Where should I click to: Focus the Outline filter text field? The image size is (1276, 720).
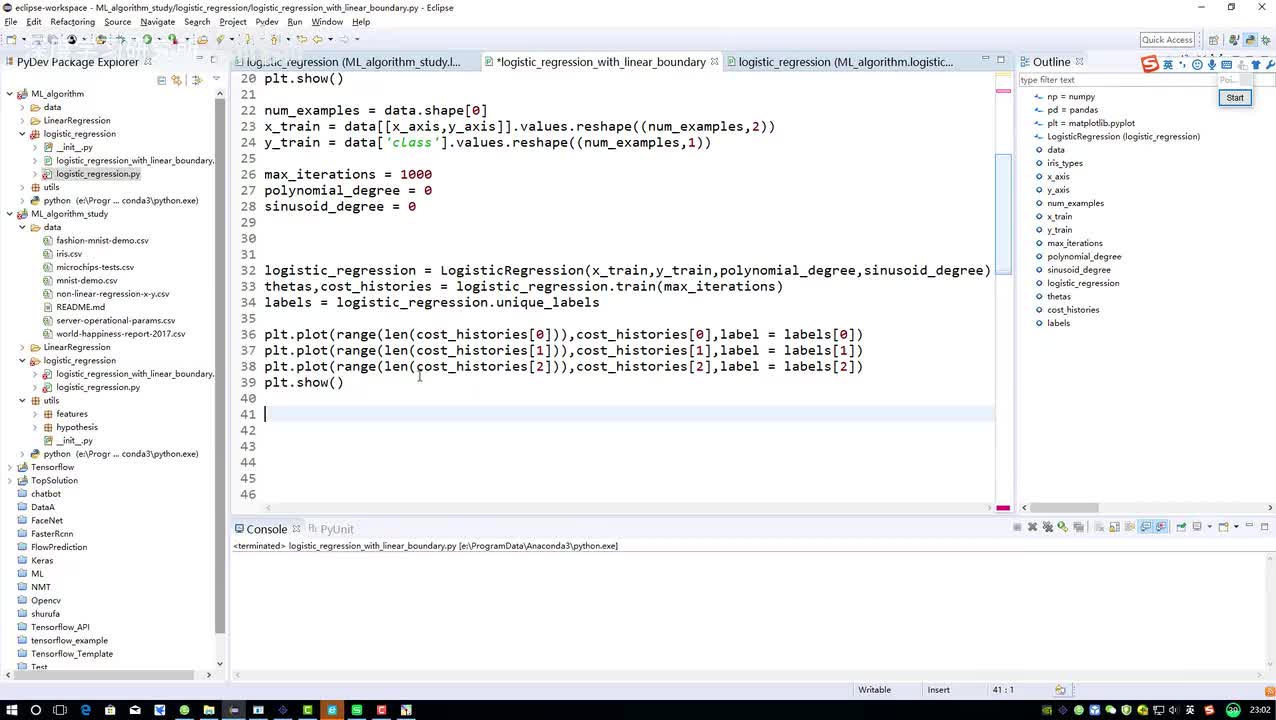[x=1117, y=80]
